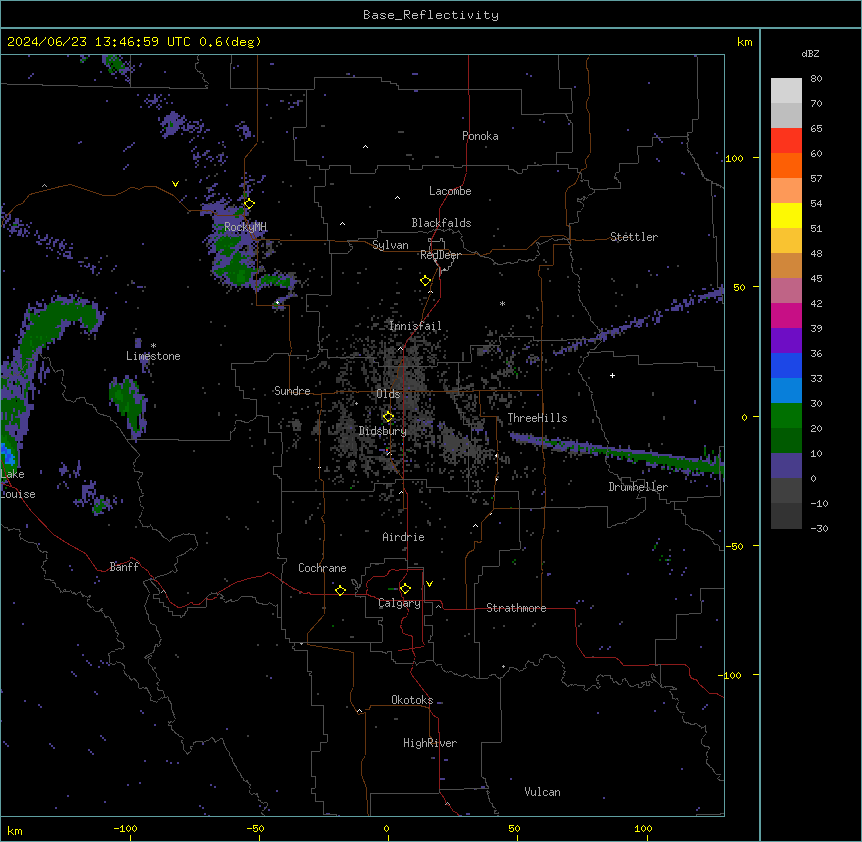This screenshot has height=842, width=862.
Task: Click the yellow diamond marker above Calgary label
Action: (405, 589)
